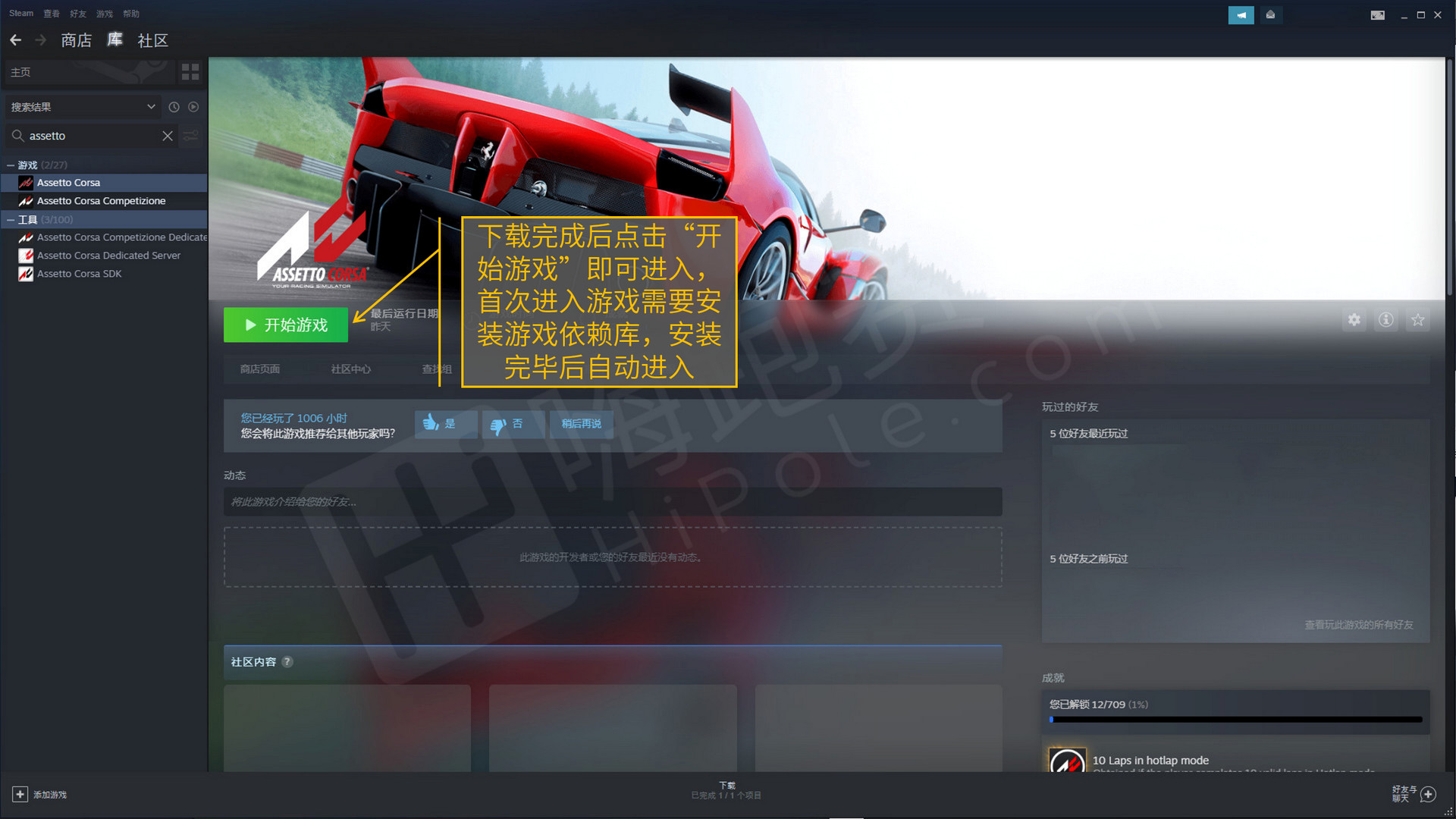Open the 游戏 menu

[x=105, y=14]
